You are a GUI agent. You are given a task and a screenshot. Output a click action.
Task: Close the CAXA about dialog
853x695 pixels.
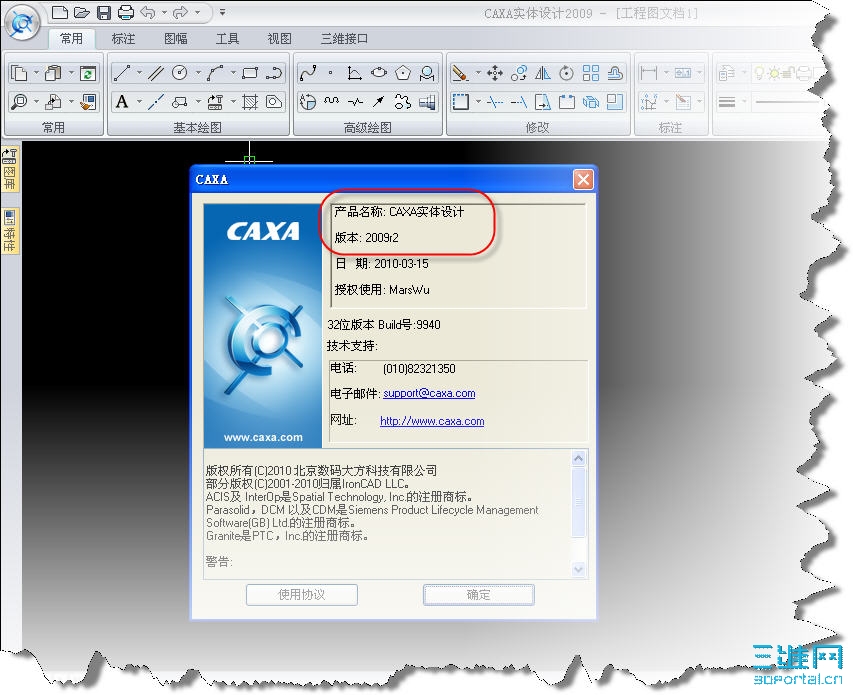583,179
